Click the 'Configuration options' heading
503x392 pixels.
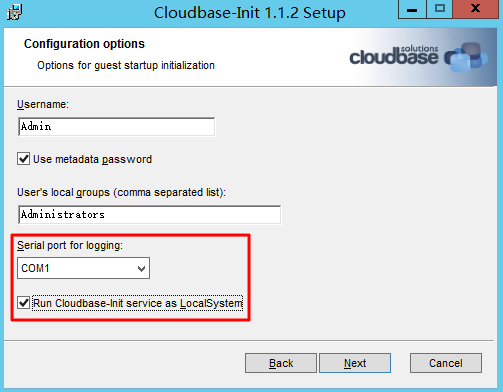84,44
